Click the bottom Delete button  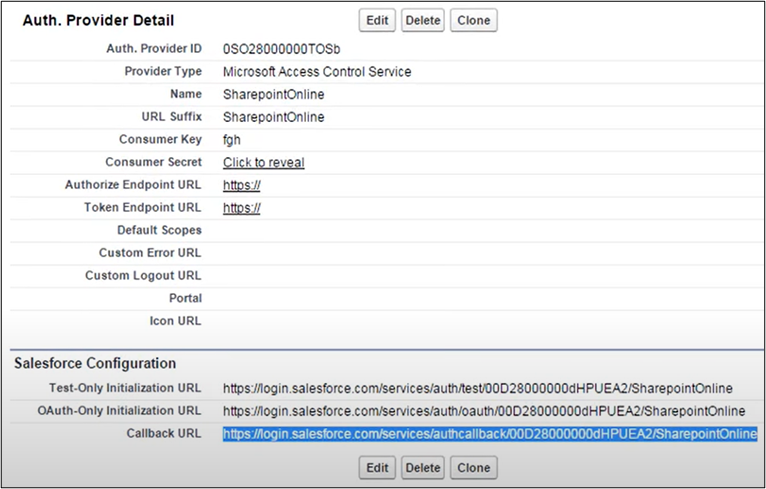tap(423, 468)
